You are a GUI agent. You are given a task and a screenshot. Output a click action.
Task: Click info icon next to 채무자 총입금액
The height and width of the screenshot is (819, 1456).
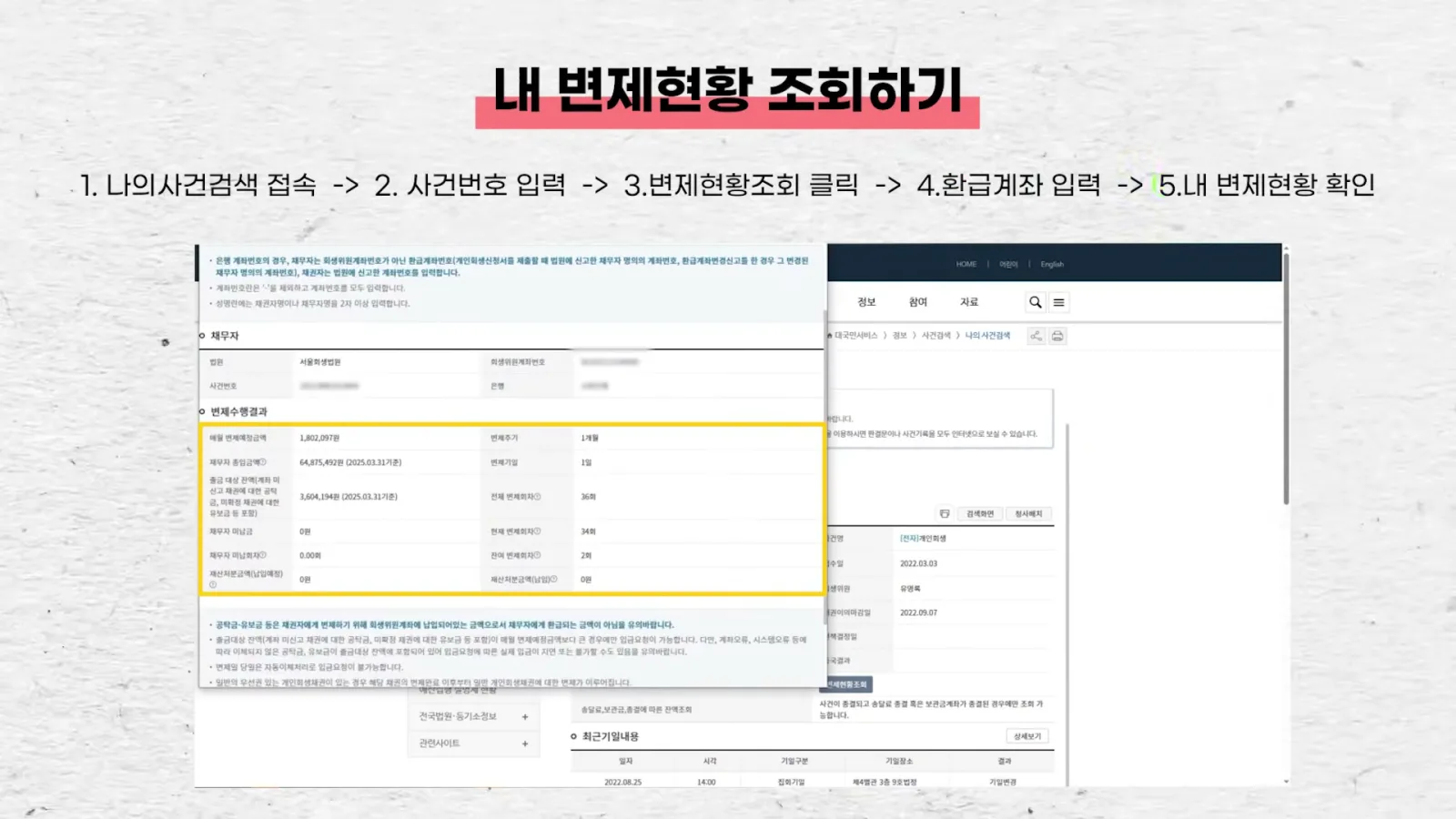tap(264, 462)
